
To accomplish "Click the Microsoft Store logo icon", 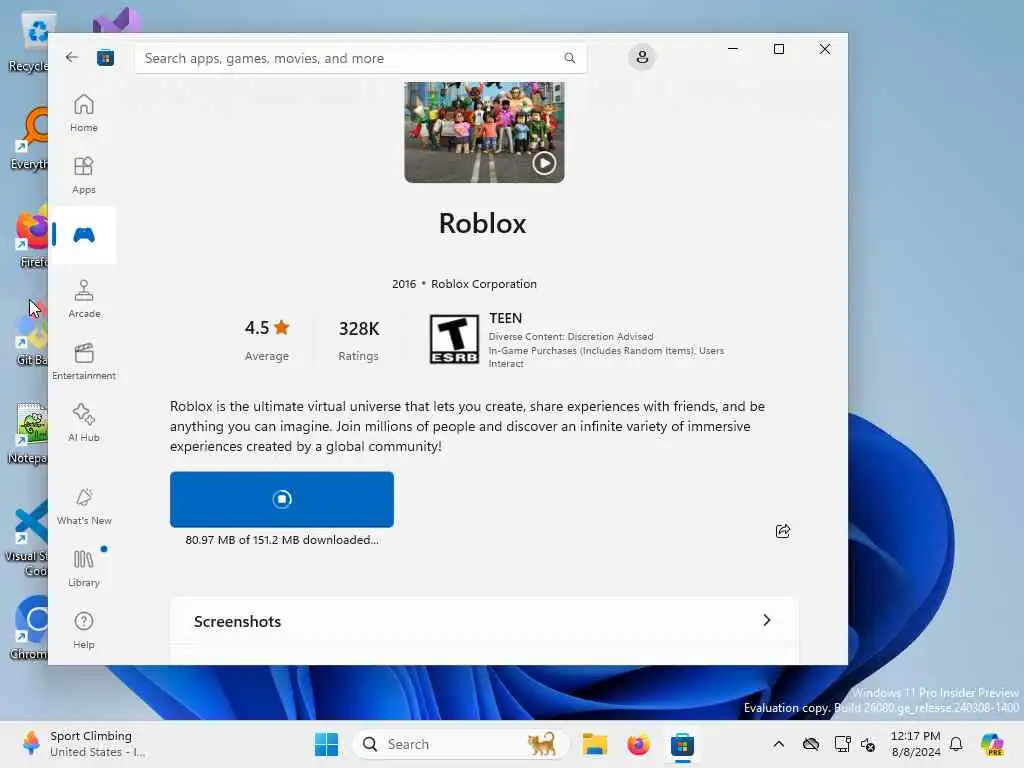I will [x=105, y=58].
